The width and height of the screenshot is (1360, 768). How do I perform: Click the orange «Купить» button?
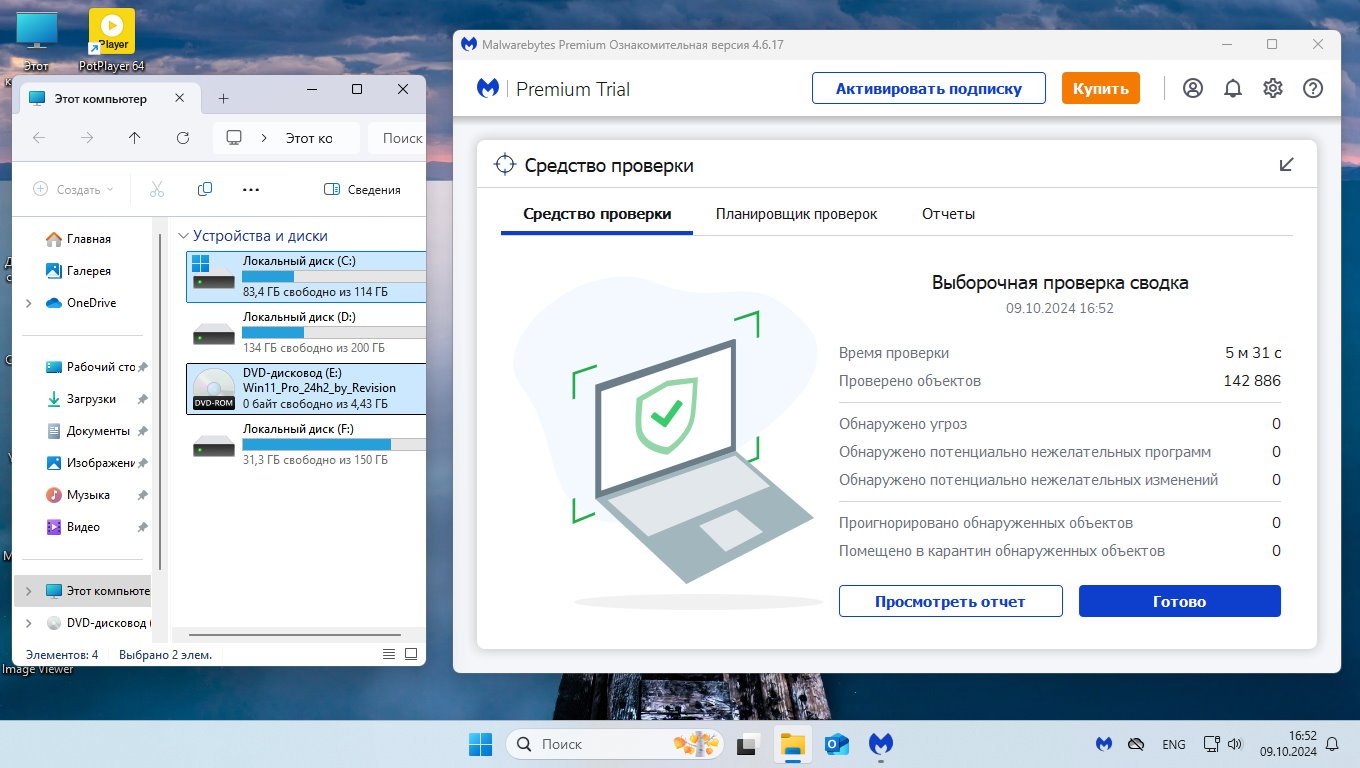[1100, 88]
